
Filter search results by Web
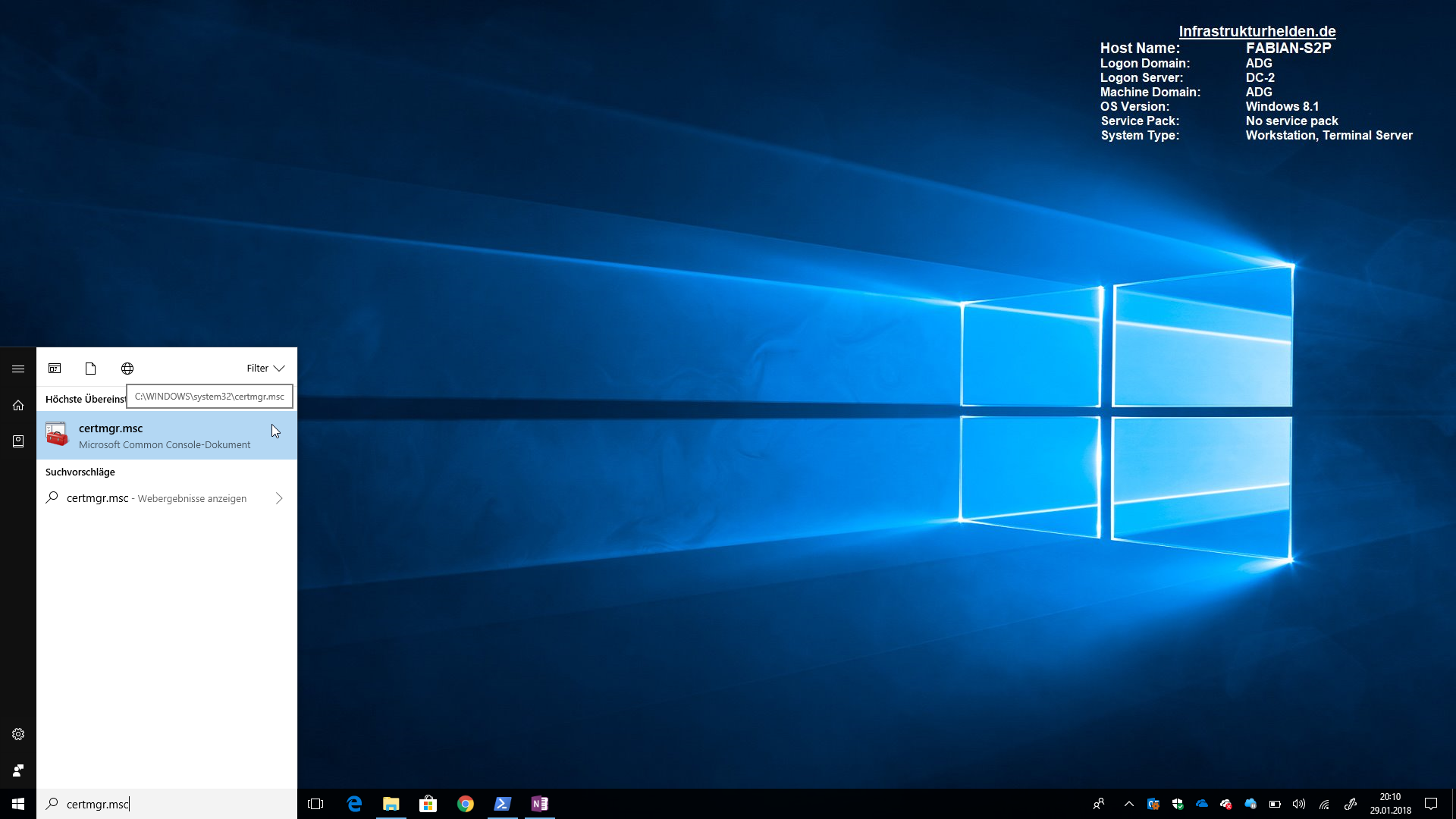[x=127, y=369]
